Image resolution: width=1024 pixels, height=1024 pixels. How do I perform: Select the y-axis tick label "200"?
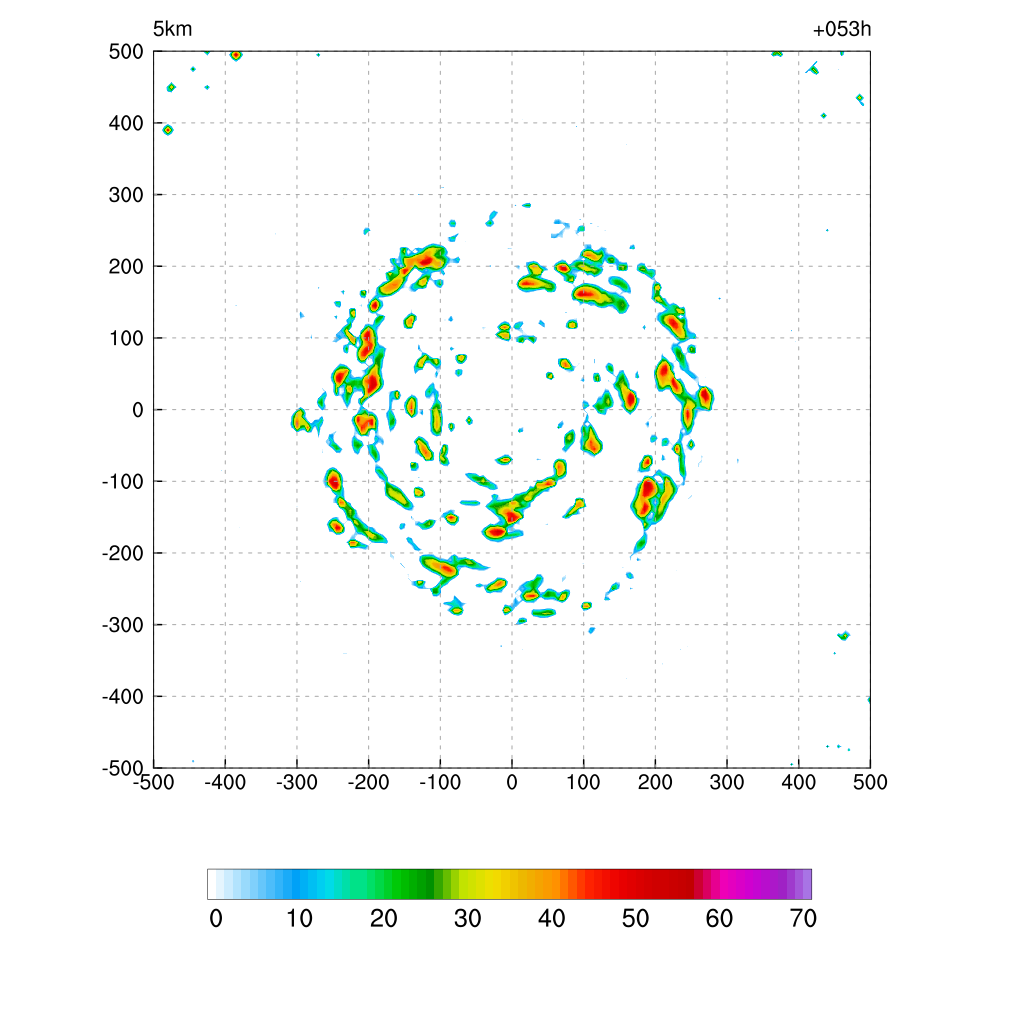point(126,266)
